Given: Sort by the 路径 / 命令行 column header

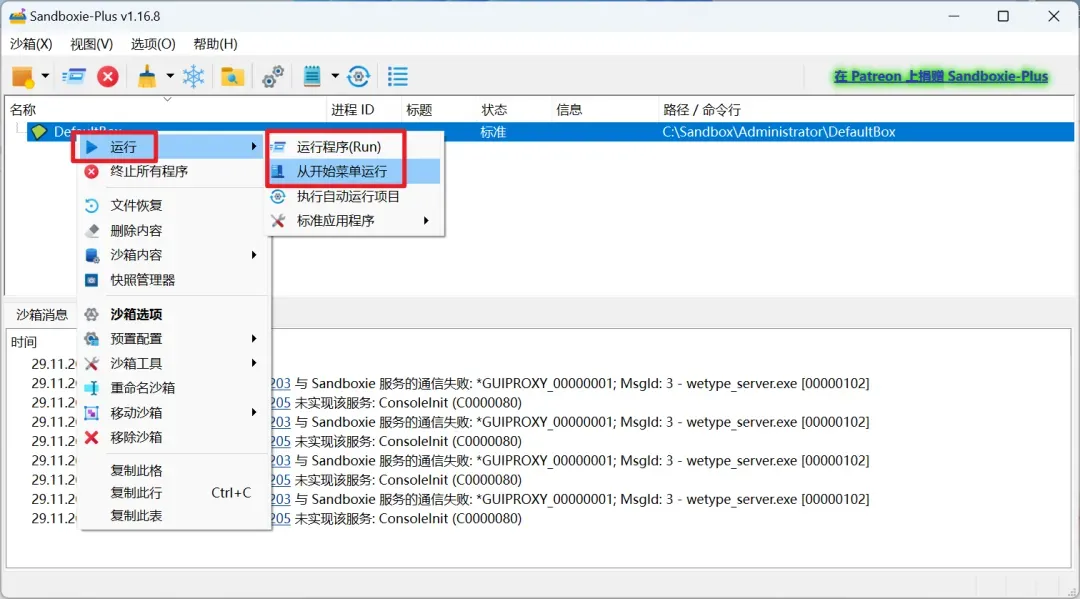Looking at the screenshot, I should coord(864,110).
